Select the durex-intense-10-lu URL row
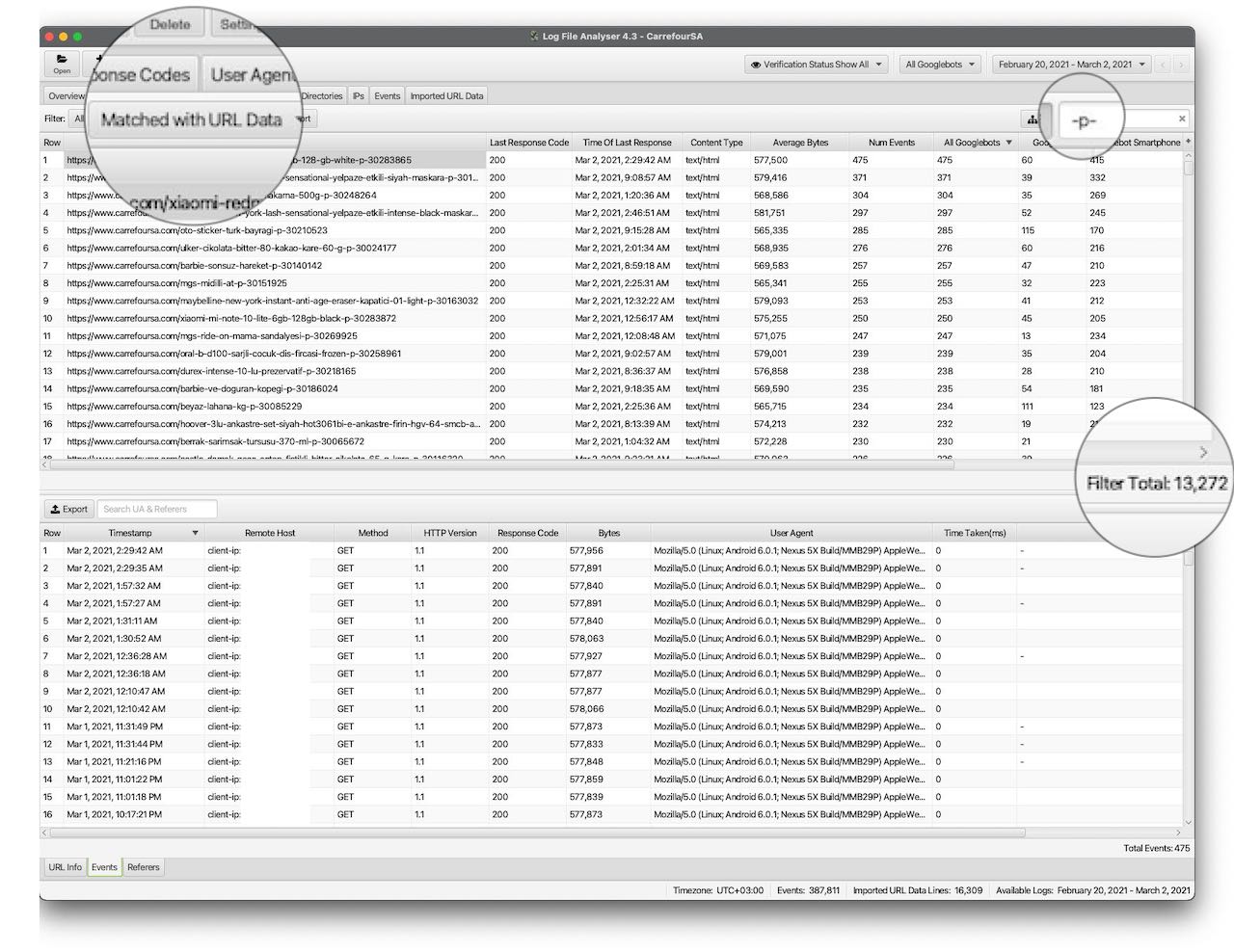 (x=611, y=371)
